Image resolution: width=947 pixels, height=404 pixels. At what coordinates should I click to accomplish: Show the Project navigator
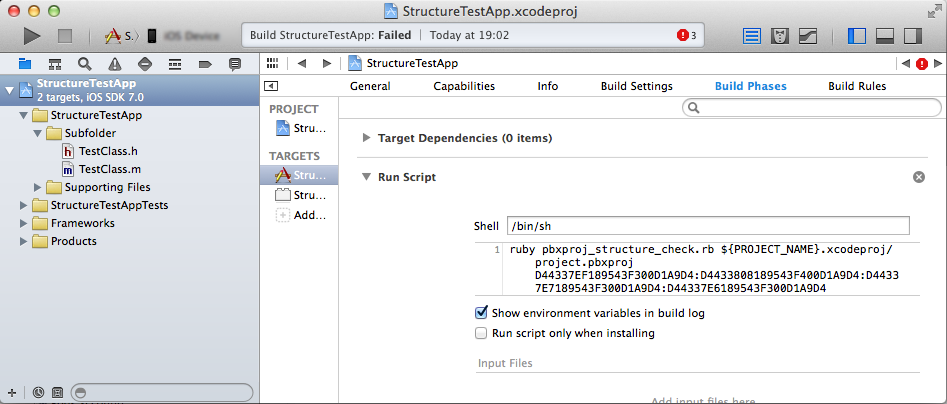(x=25, y=63)
